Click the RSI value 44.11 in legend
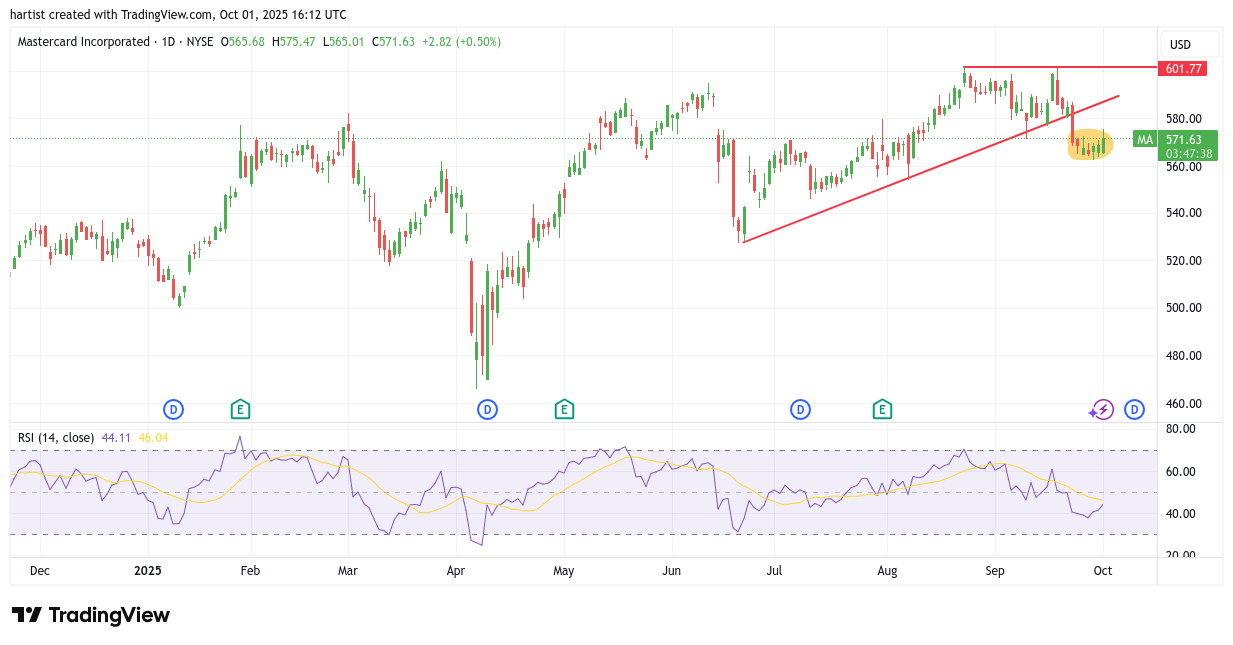The image size is (1233, 645). coord(115,437)
